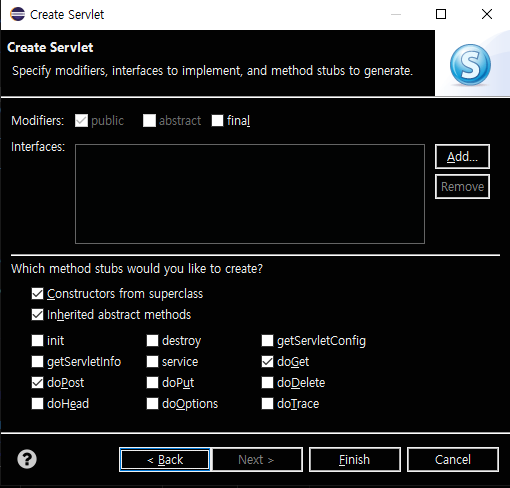Click the Add... interface button
This screenshot has width=510, height=488.
462,157
